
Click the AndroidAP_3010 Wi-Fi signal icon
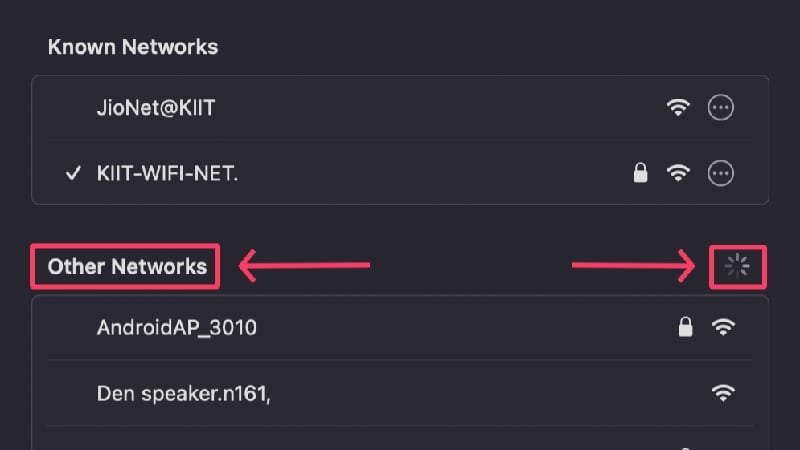[723, 326]
